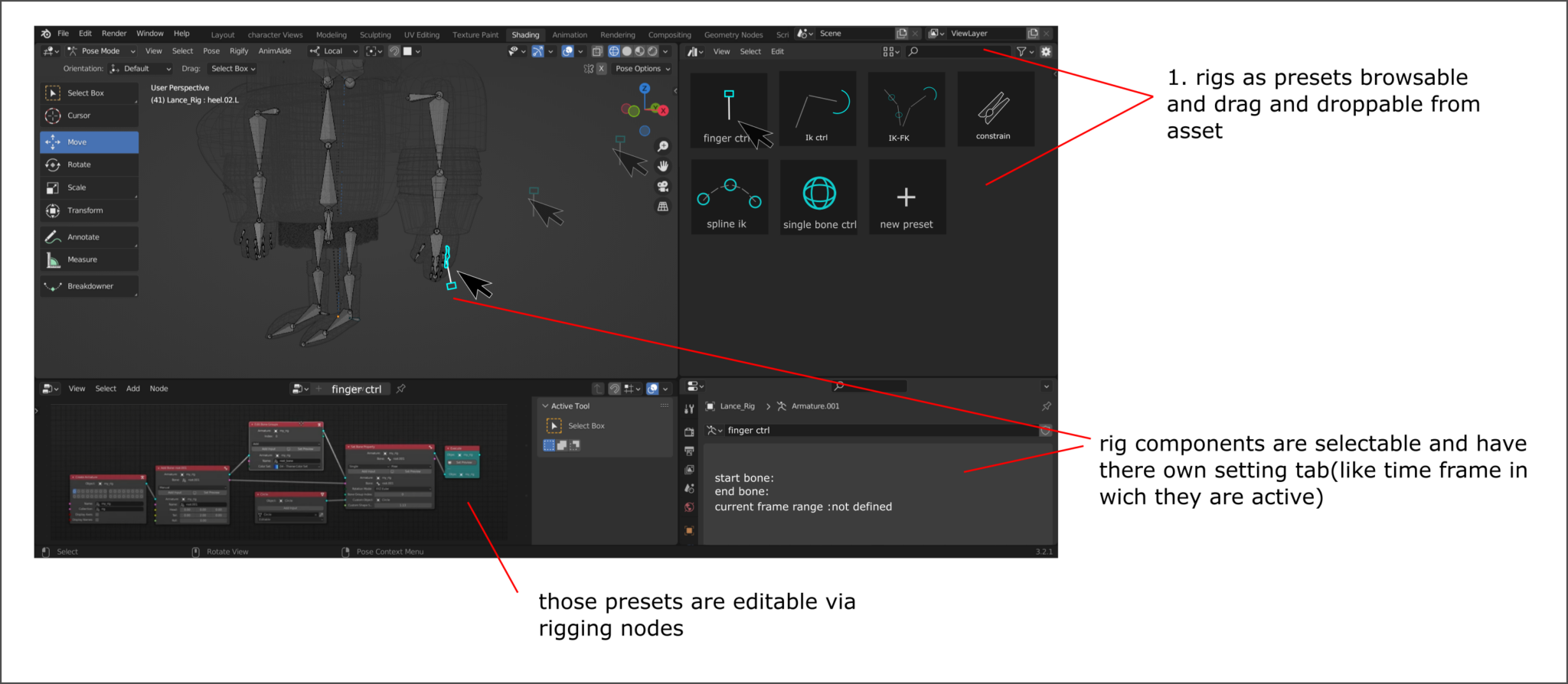Toggle camera view icon in viewport
Viewport: 1568px width, 684px height.
663,187
